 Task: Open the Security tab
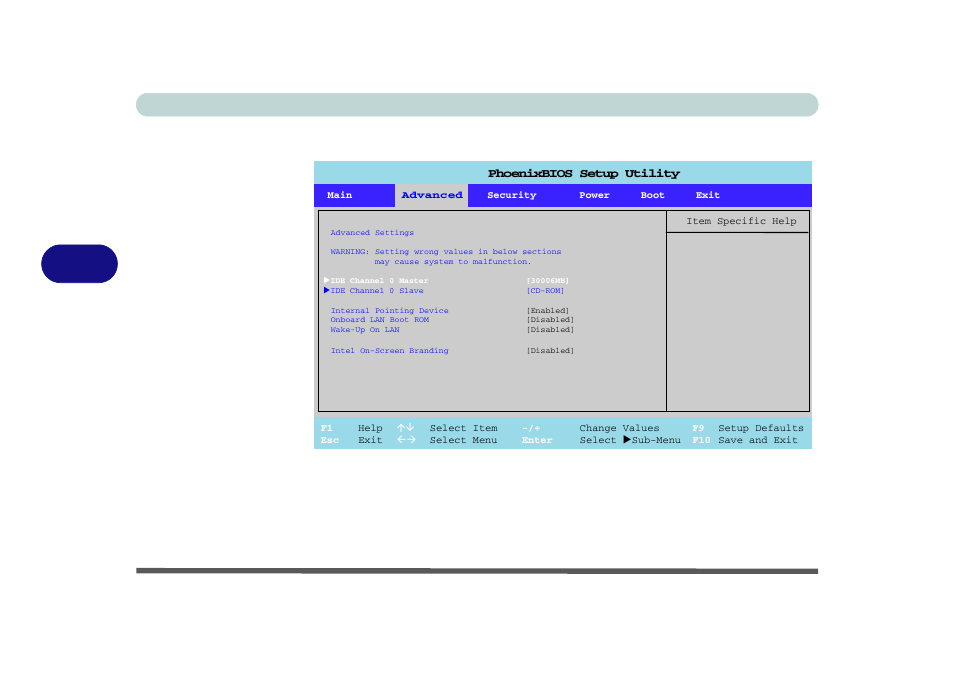pyautogui.click(x=512, y=195)
